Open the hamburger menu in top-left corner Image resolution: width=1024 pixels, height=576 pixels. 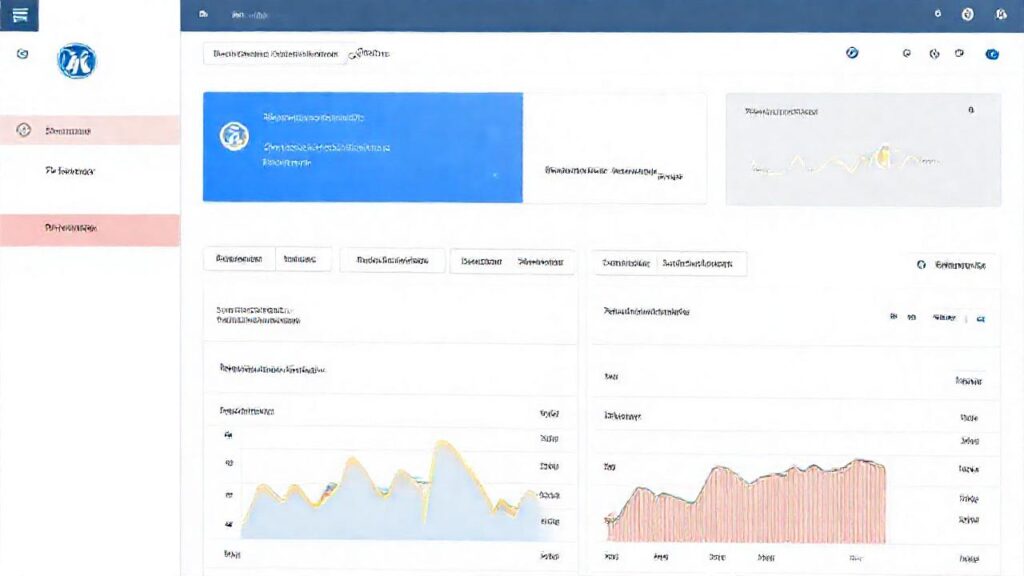[20, 15]
